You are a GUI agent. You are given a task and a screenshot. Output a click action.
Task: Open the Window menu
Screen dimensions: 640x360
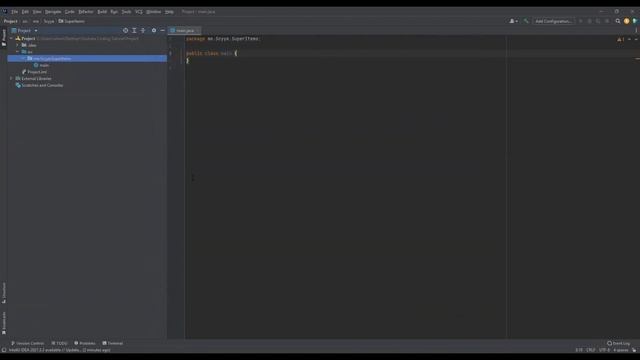[154, 12]
